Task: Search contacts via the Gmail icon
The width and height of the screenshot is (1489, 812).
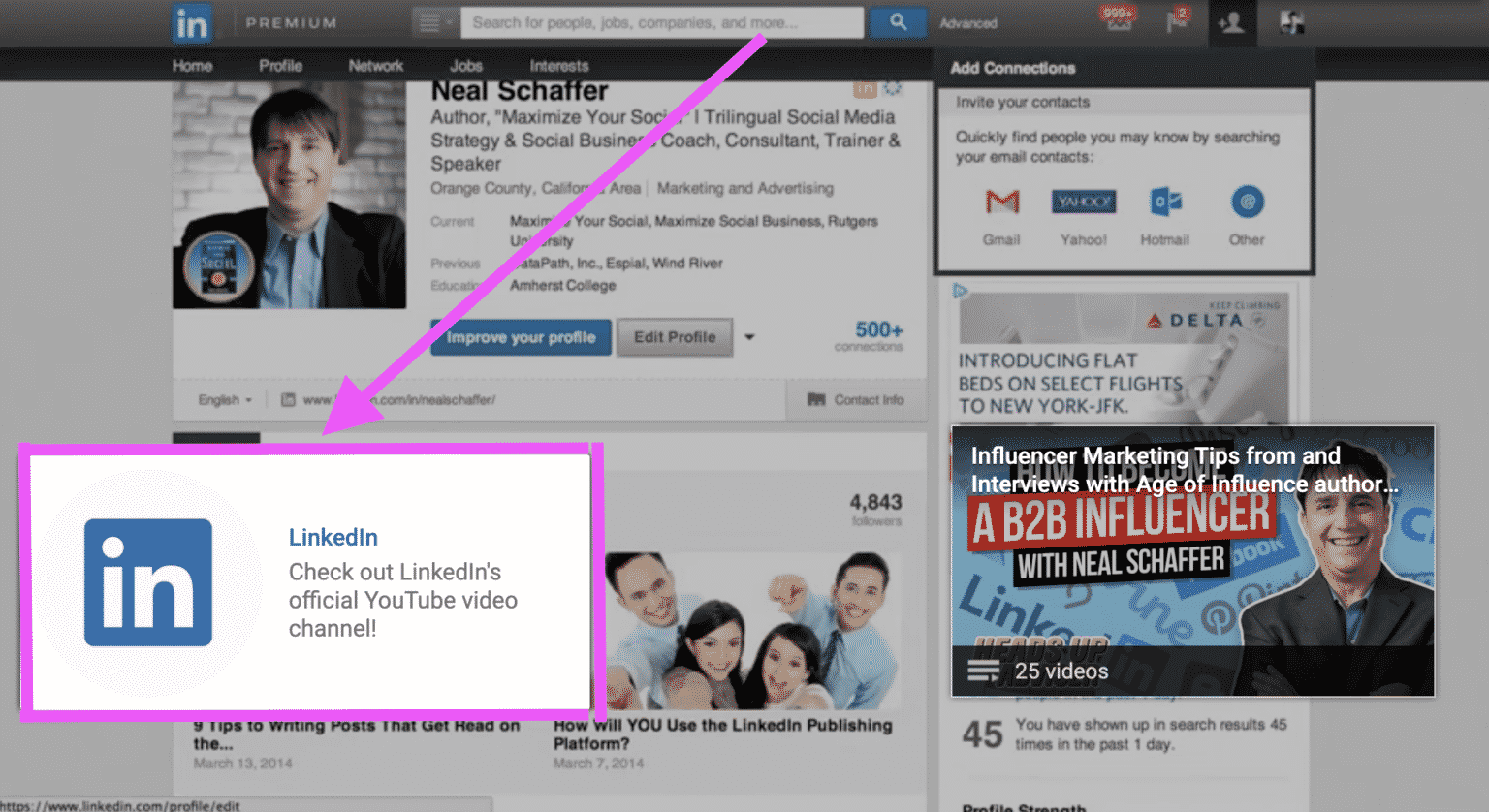Action: click(1001, 202)
